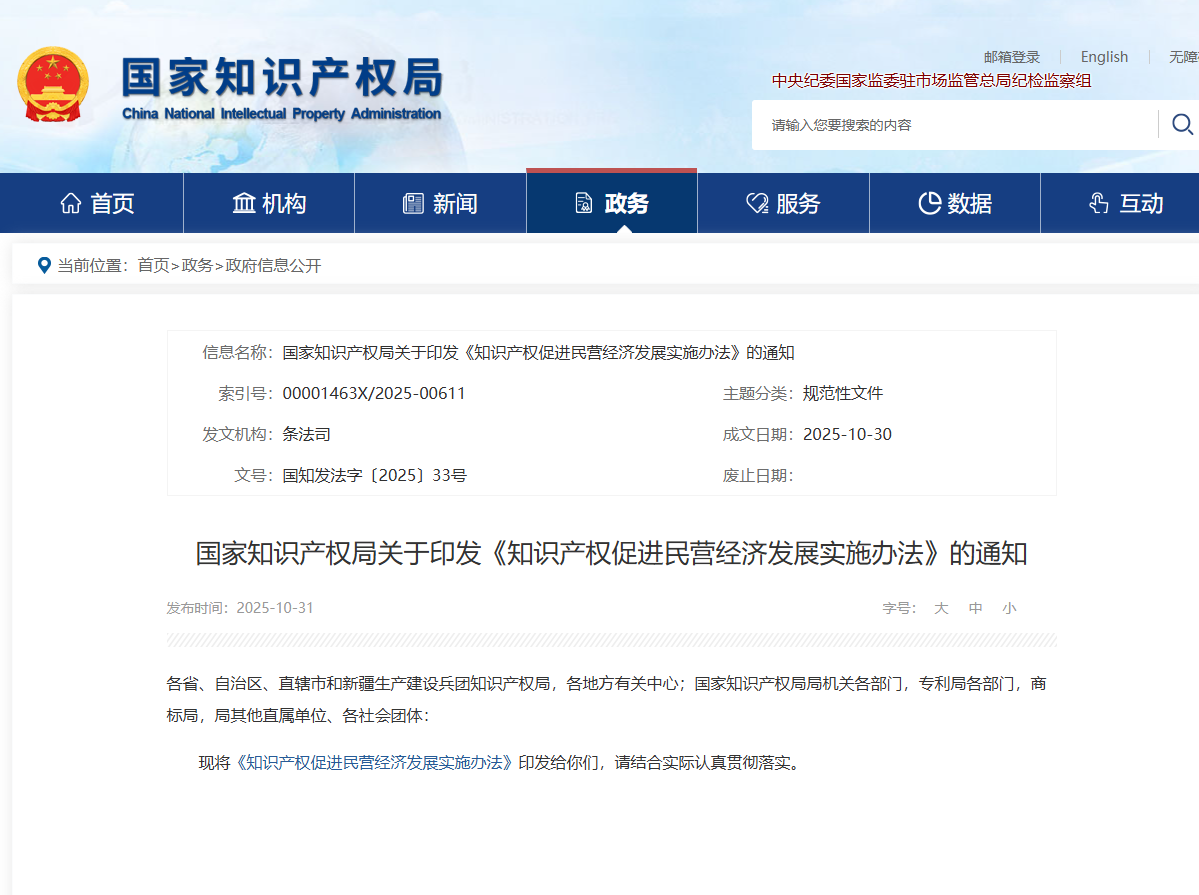Image resolution: width=1199 pixels, height=895 pixels.
Task: Click 邮箱登录 mailbox login link
Action: click(1012, 57)
